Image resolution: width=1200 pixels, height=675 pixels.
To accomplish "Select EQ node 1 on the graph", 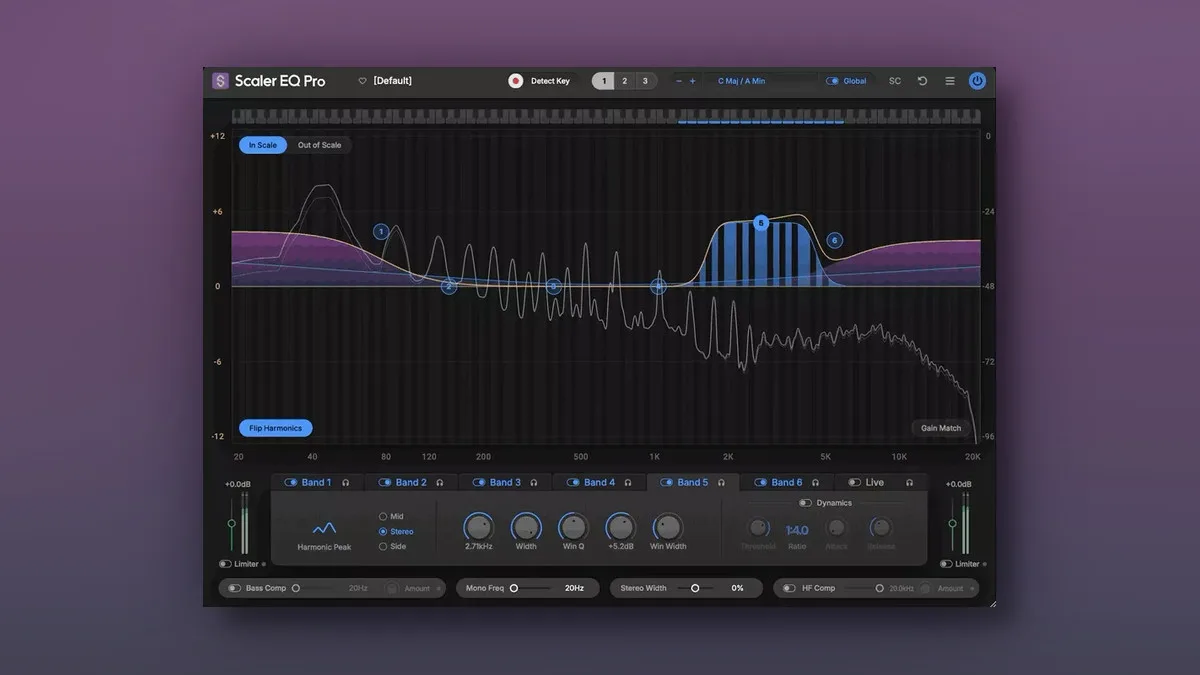I will (x=381, y=231).
